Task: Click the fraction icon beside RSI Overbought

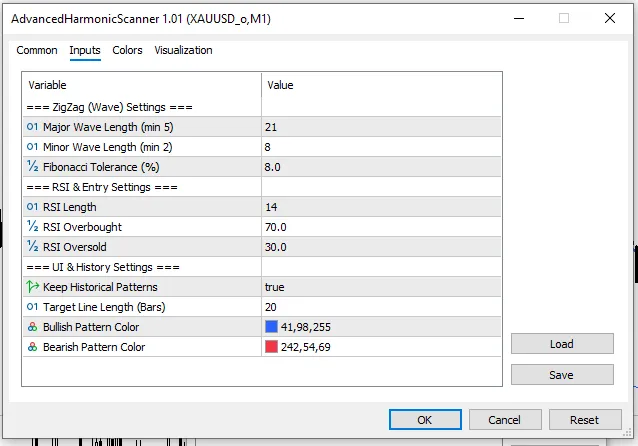Action: pos(32,226)
